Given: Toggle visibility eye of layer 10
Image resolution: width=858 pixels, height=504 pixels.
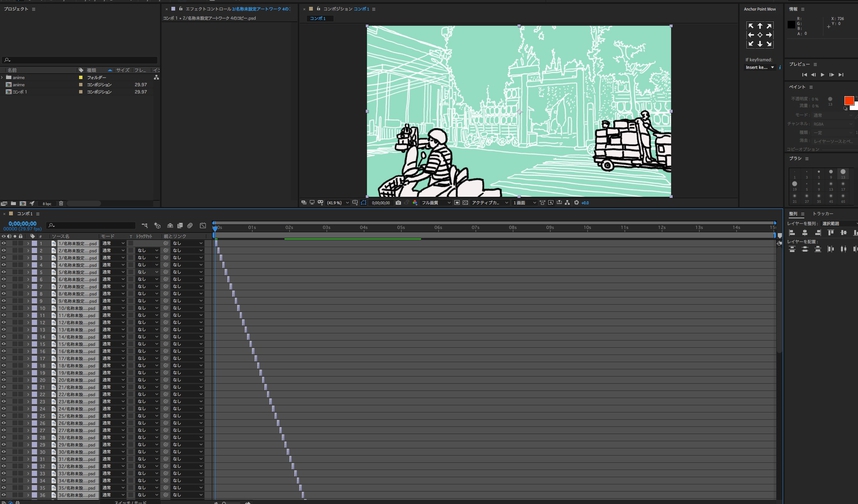Looking at the screenshot, I should 3,308.
